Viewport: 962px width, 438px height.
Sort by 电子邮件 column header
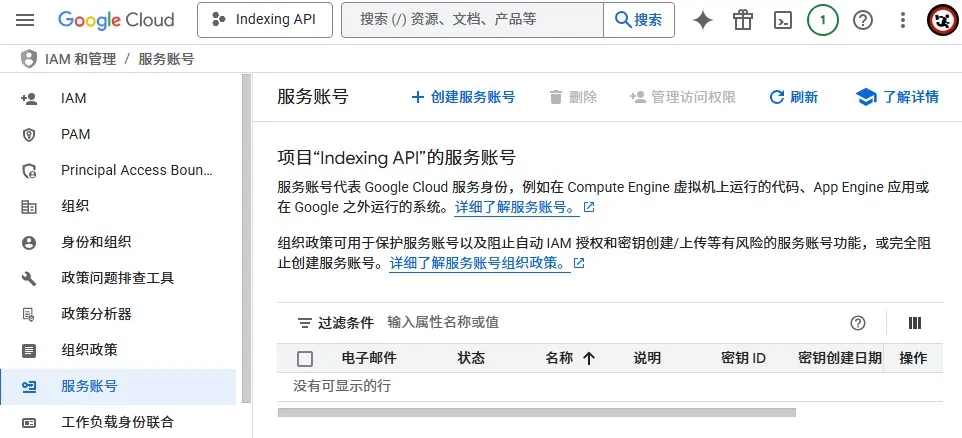click(x=369, y=358)
